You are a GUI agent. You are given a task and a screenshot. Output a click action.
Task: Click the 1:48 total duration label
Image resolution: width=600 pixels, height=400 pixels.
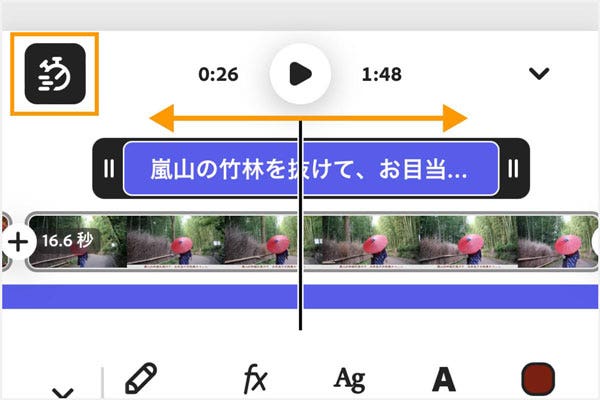coord(382,74)
